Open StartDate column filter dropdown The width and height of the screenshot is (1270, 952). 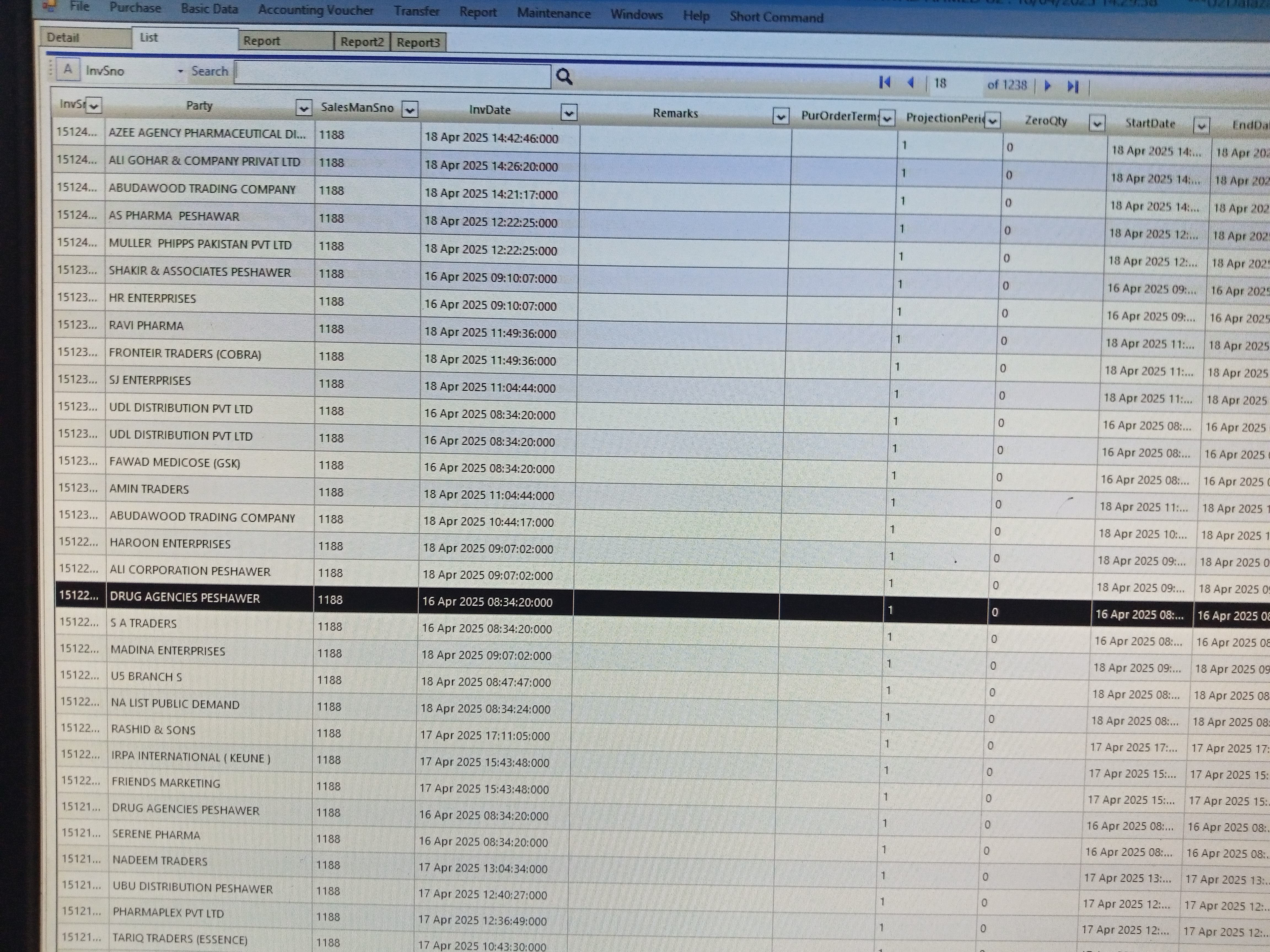(x=1201, y=126)
